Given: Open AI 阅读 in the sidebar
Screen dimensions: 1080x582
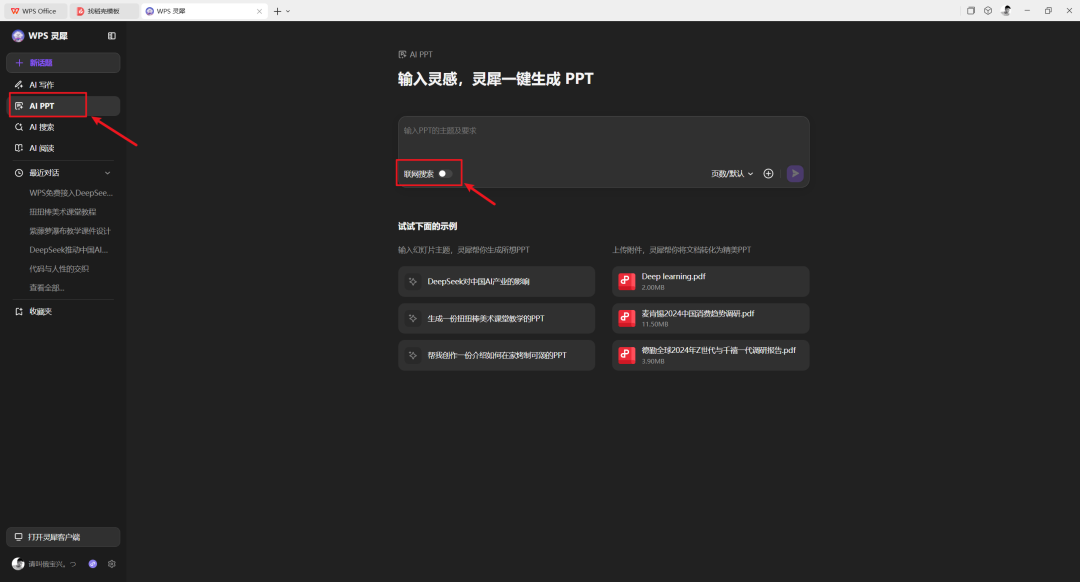Looking at the screenshot, I should pyautogui.click(x=63, y=148).
